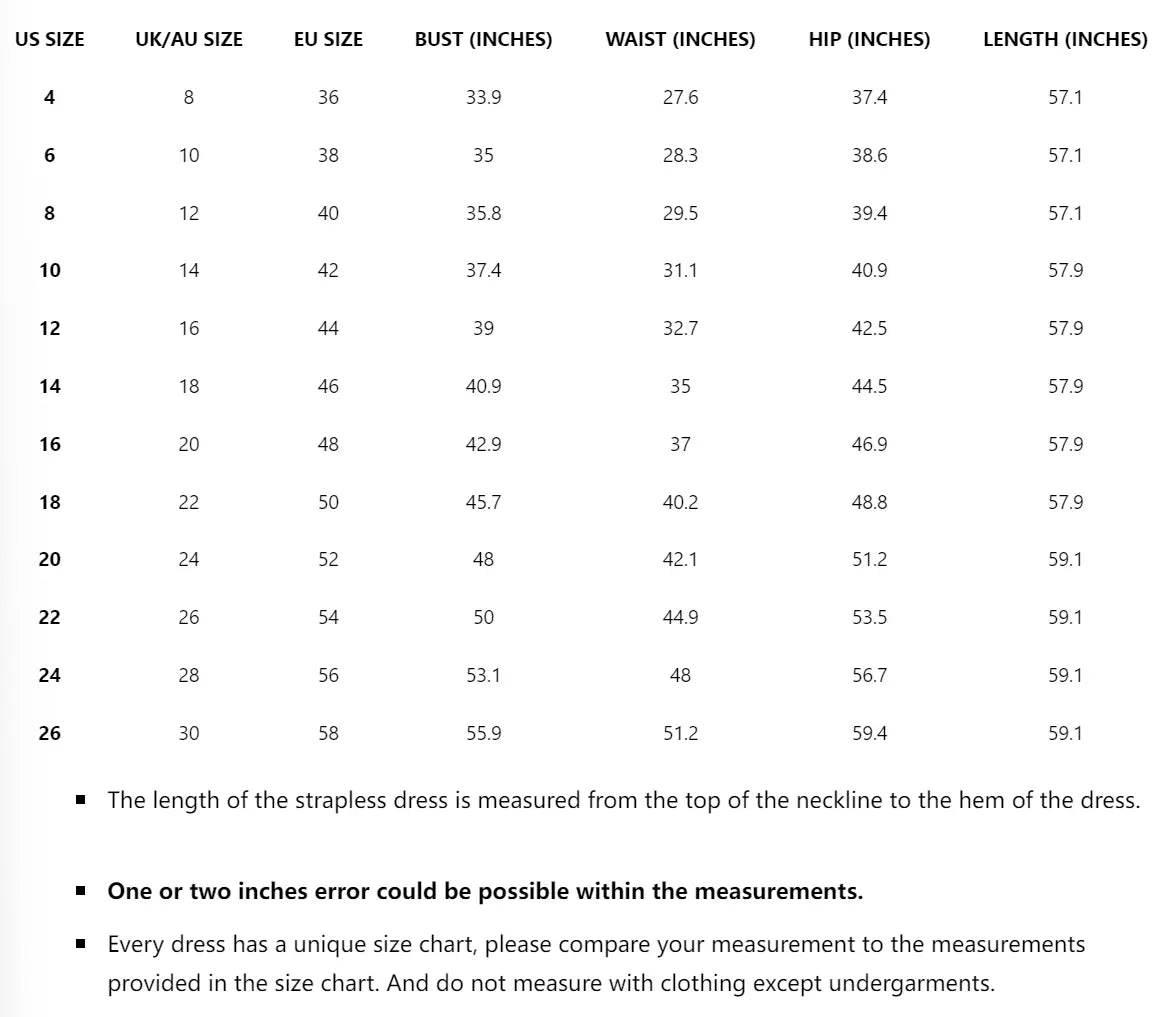Click waist value 31.1 for size 10
This screenshot has height=1017, width=1174.
[680, 270]
